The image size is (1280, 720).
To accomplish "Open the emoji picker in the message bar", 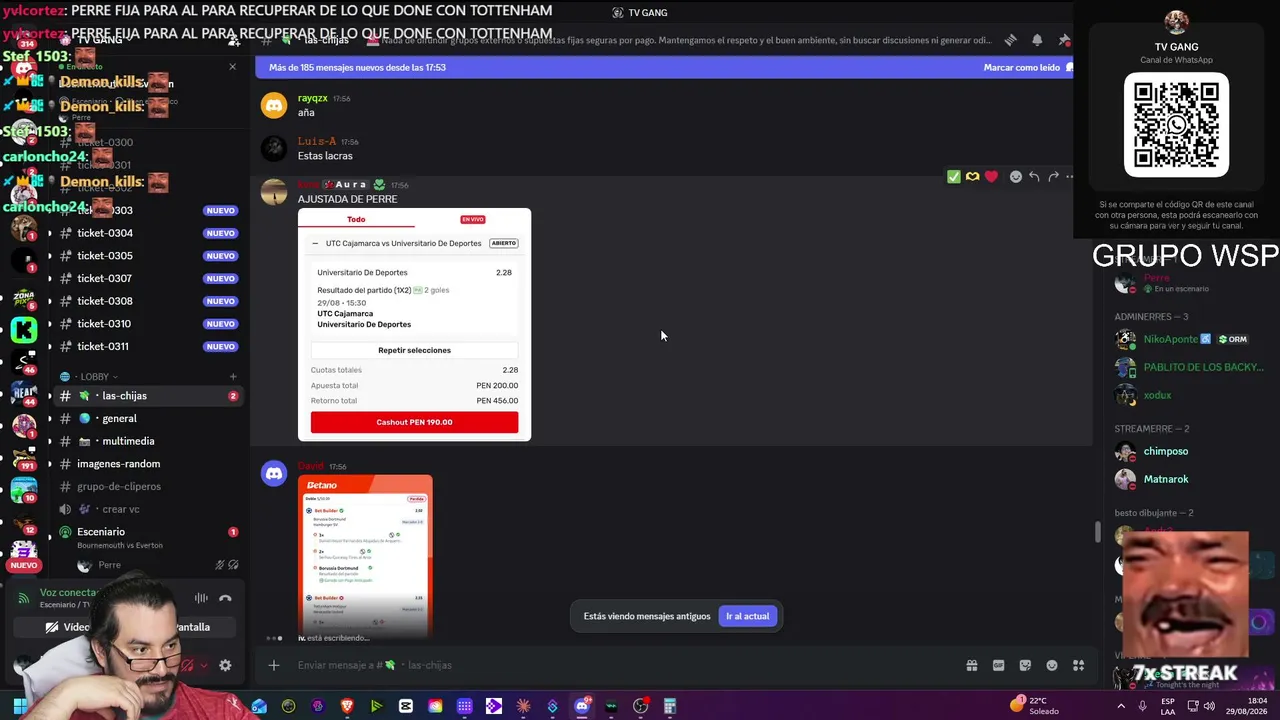I will 1052,665.
